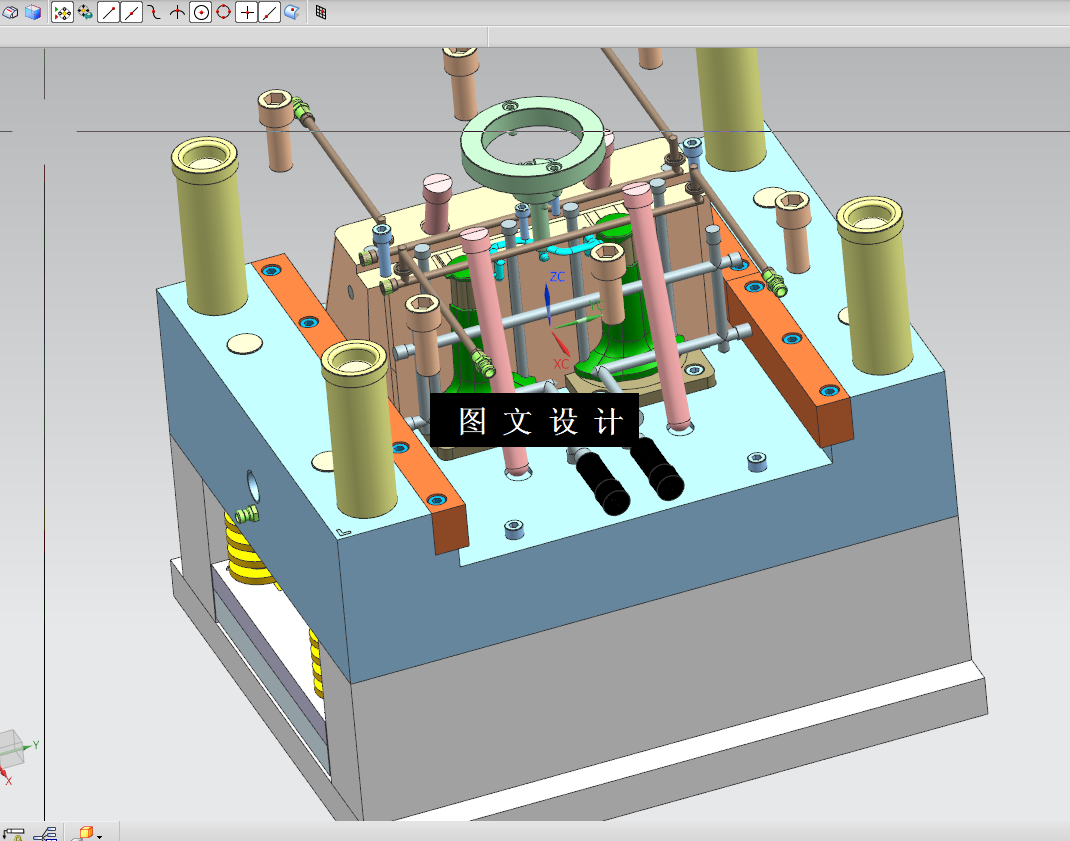Screen dimensions: 1070x841
Task: Click the Point on Face snap icon
Action: 292,12
